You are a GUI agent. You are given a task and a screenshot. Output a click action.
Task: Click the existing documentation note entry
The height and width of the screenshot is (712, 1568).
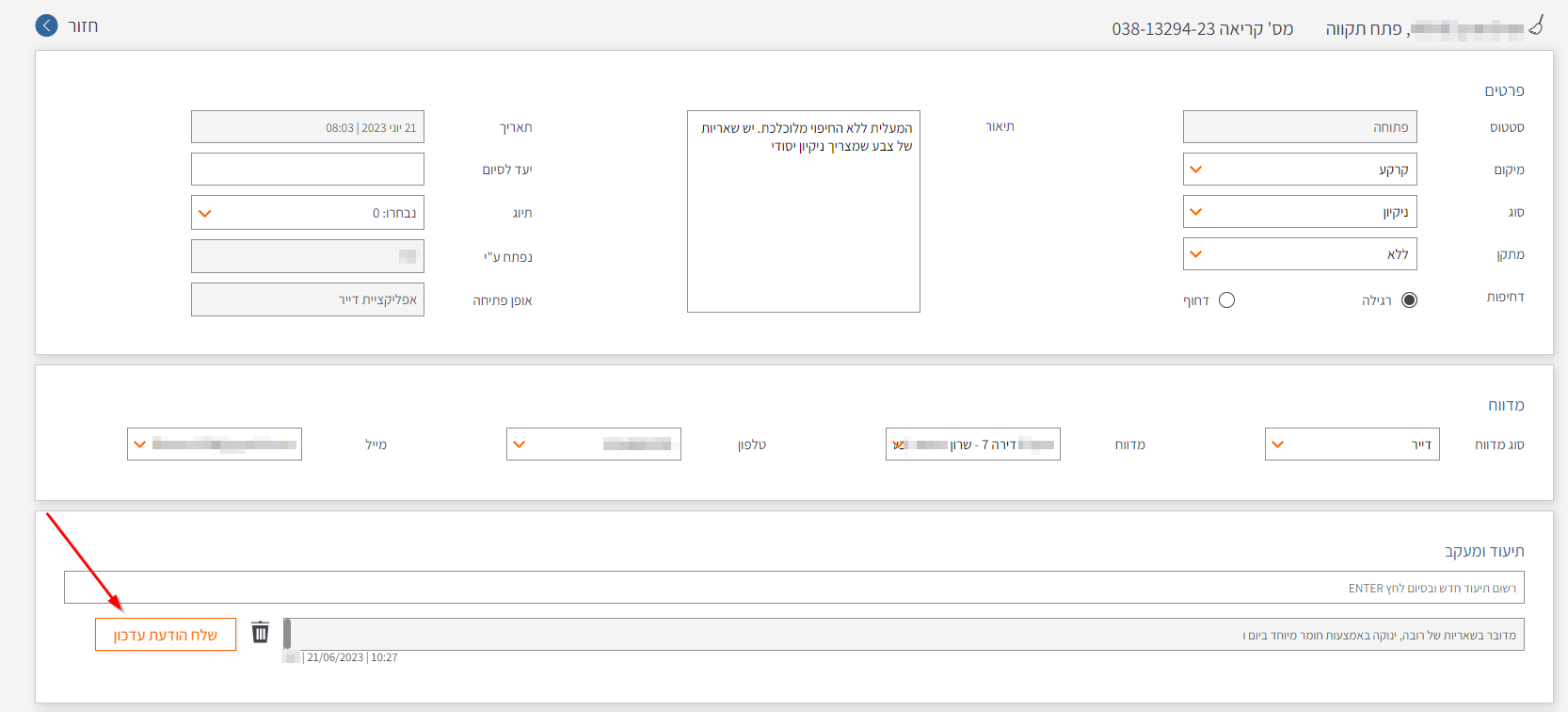tap(904, 635)
